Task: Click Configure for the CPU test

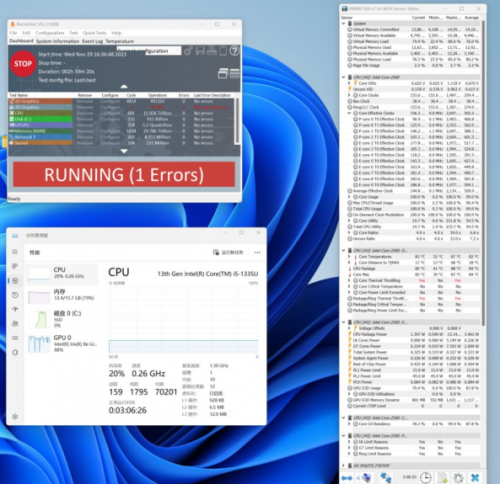Action: coord(110,113)
